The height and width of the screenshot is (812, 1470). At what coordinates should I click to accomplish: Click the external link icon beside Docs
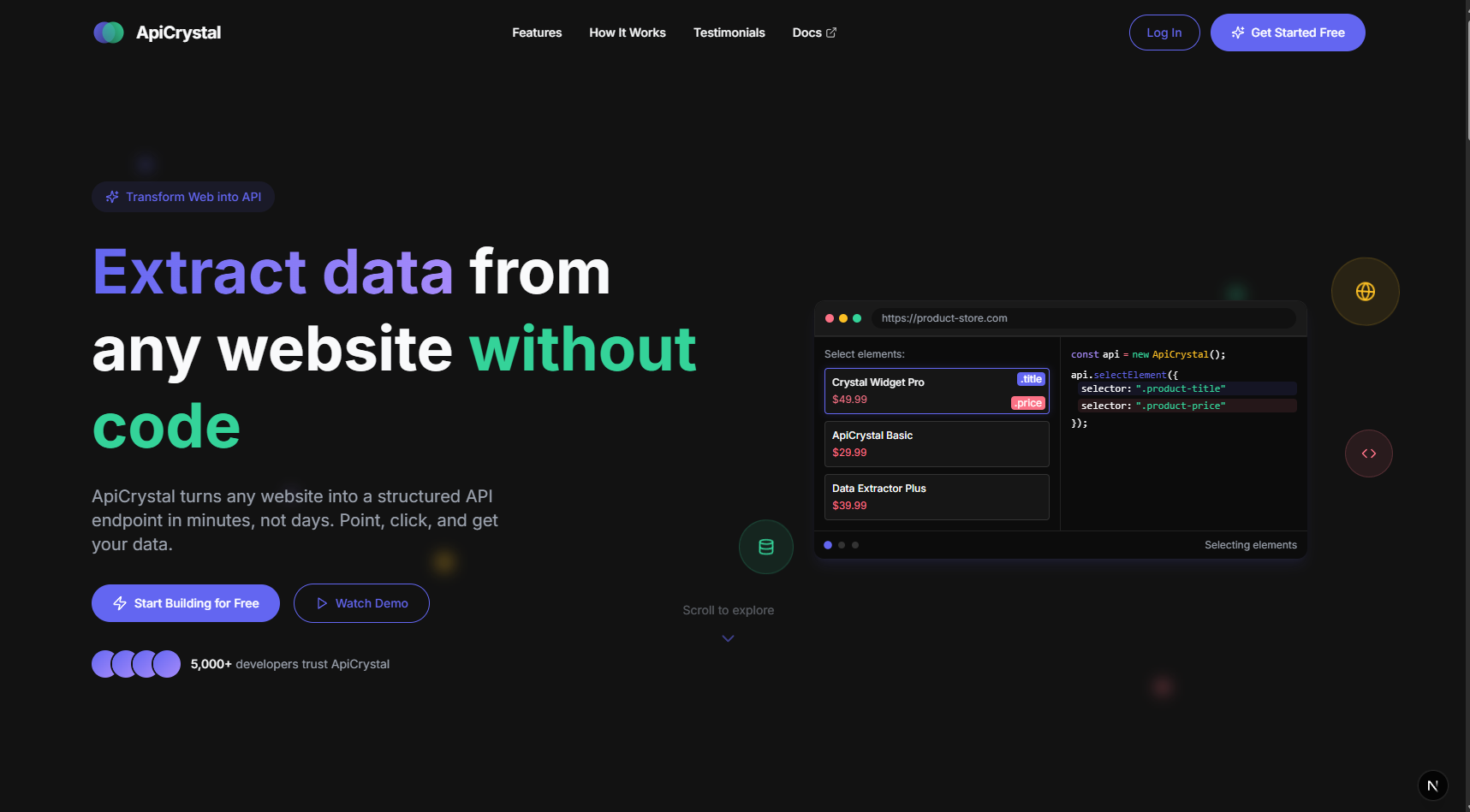coord(831,33)
